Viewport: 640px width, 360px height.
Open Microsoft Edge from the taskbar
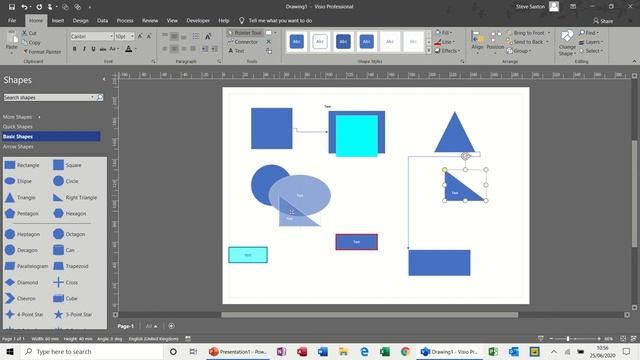click(x=364, y=351)
